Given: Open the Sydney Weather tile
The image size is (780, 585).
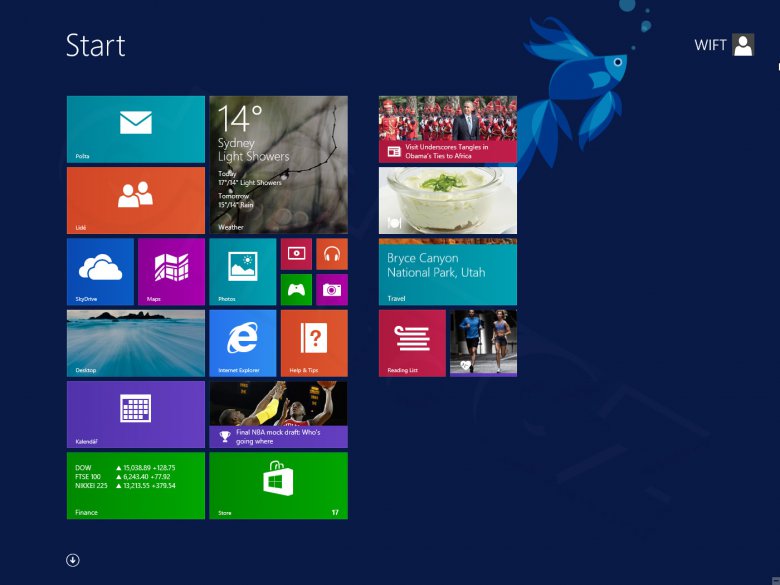Looking at the screenshot, I should (x=279, y=165).
